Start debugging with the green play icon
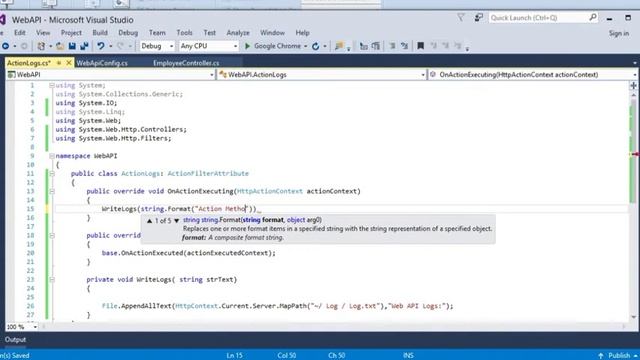Image resolution: width=640 pixels, height=360 pixels. click(247, 46)
